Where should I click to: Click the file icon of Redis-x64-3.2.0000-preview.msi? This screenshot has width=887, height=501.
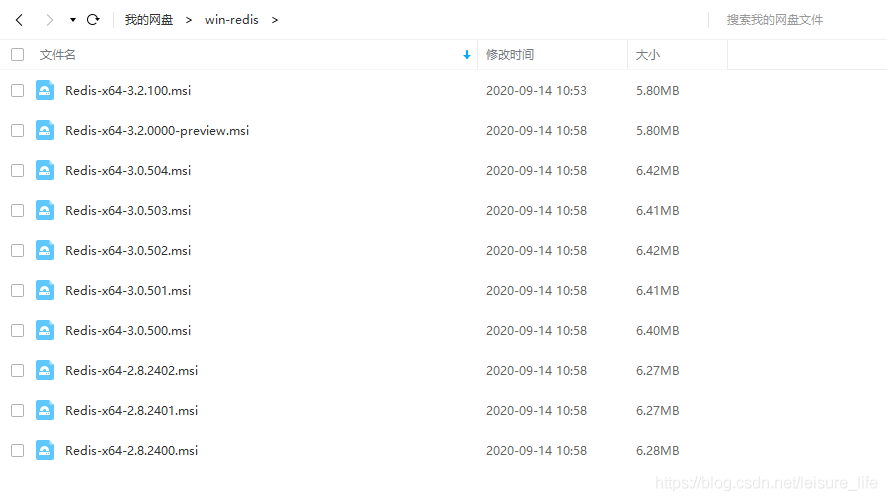tap(45, 131)
